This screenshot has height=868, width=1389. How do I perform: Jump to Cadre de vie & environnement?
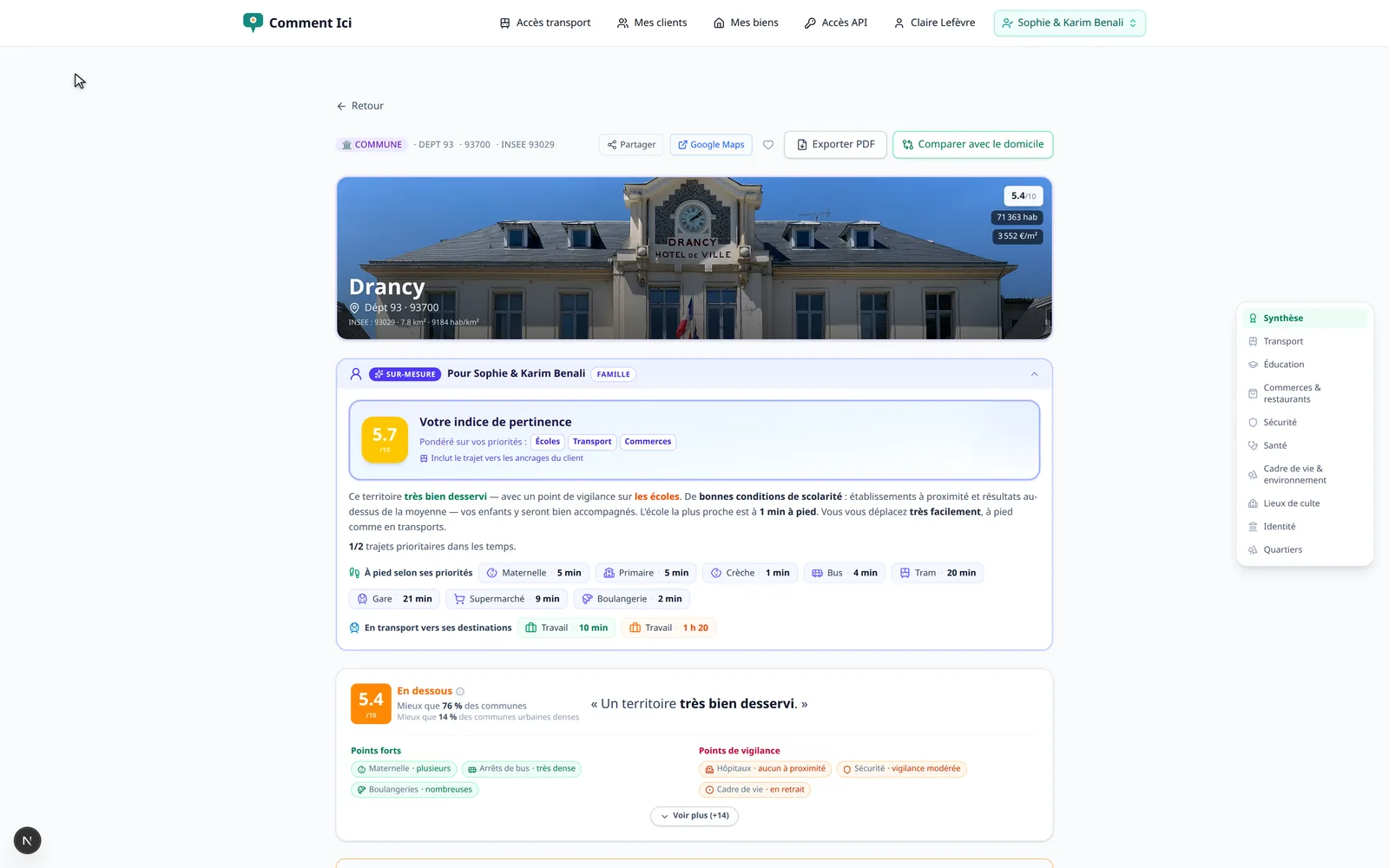pos(1305,475)
